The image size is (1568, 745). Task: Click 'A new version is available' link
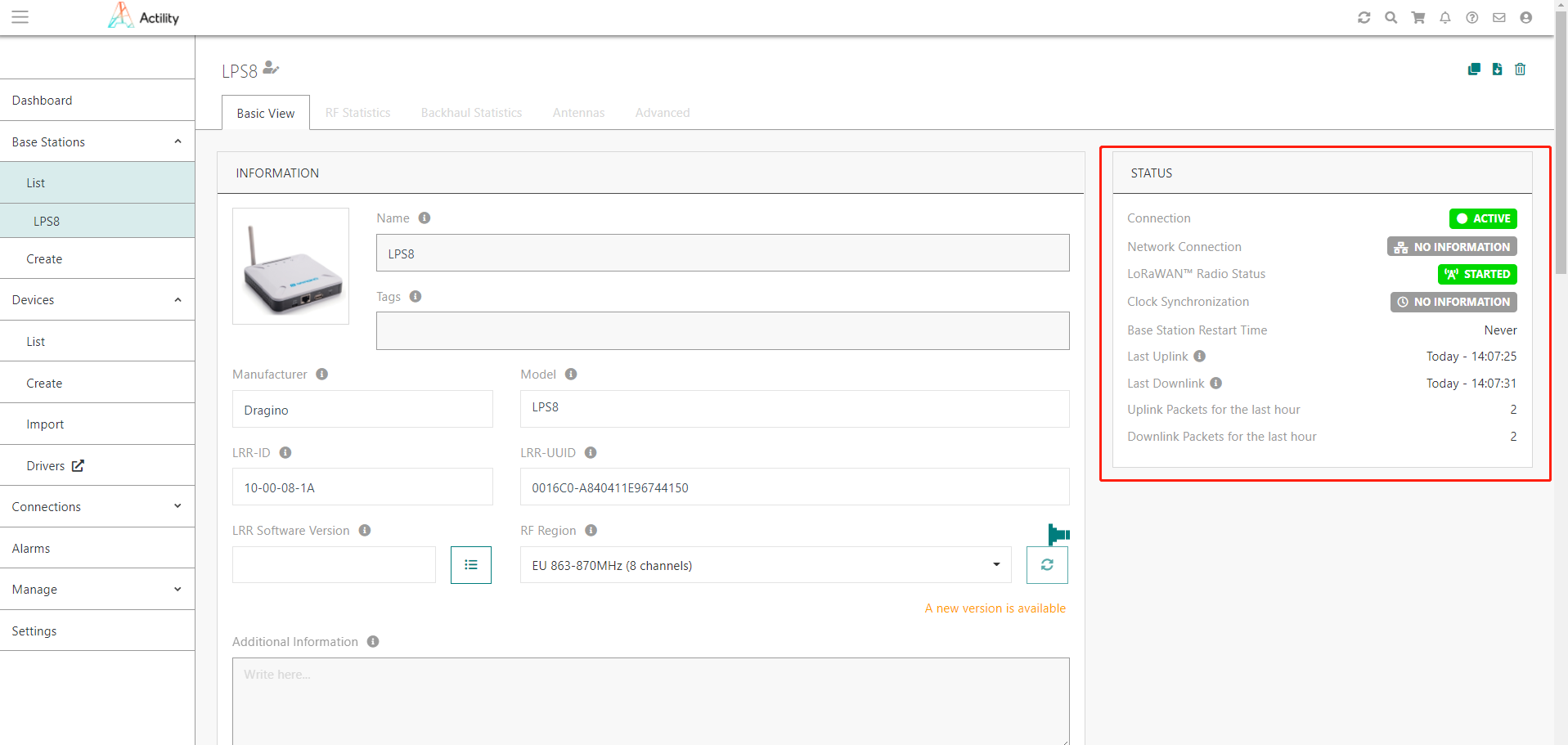pyautogui.click(x=995, y=608)
